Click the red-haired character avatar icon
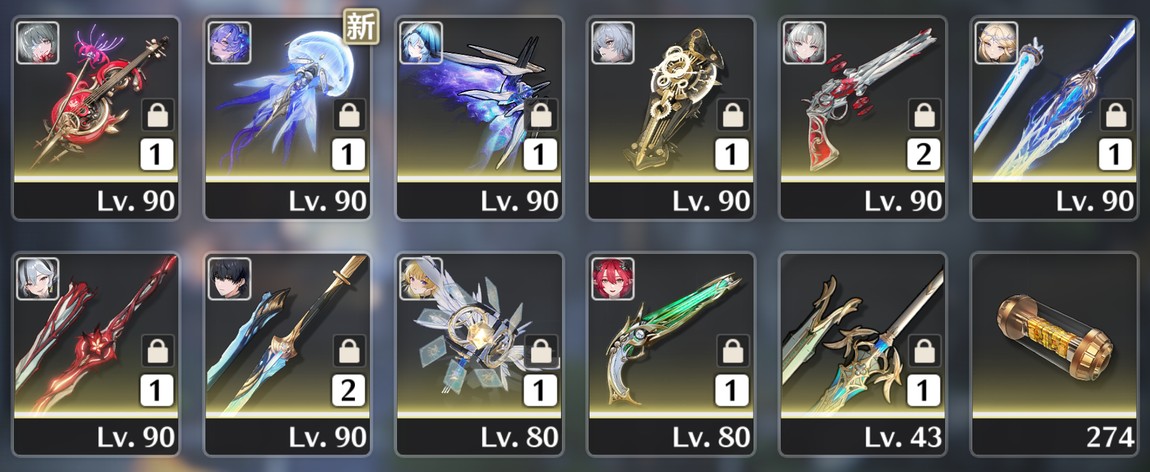1150x472 pixels. pyautogui.click(x=613, y=279)
